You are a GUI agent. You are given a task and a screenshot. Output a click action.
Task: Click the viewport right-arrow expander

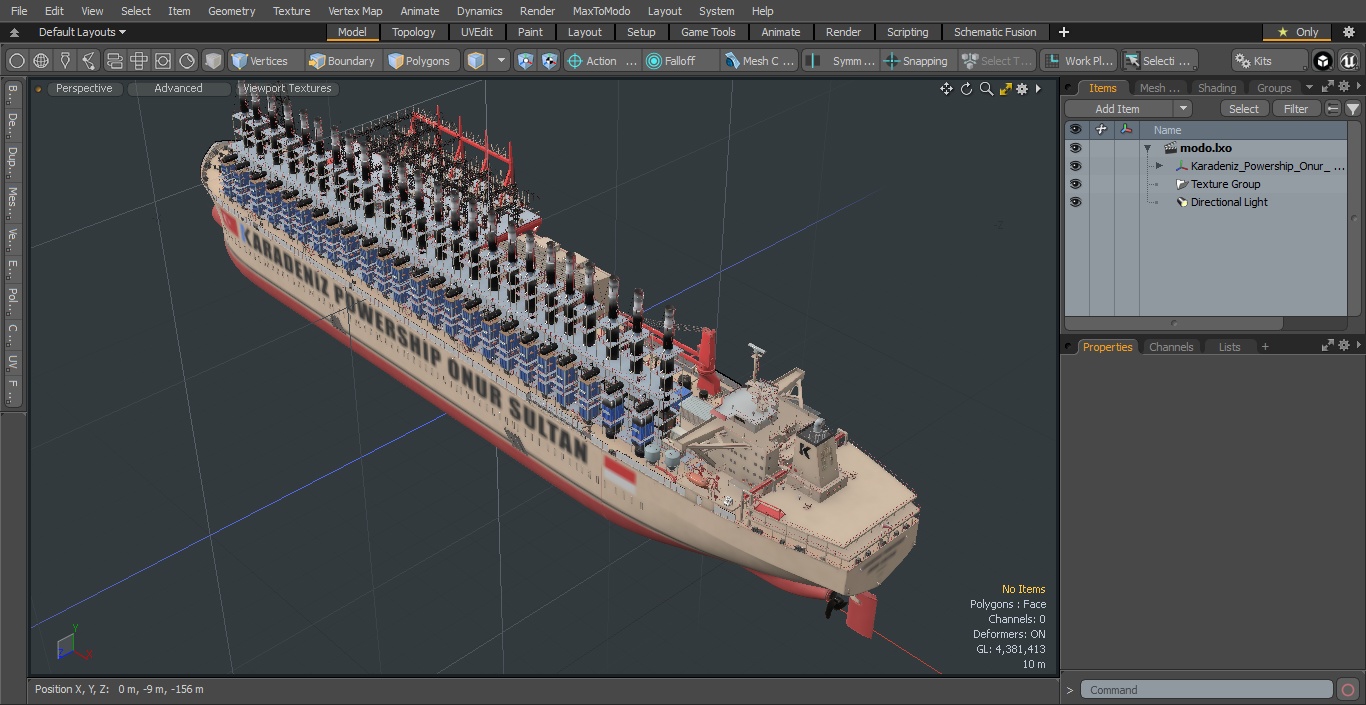click(1038, 89)
